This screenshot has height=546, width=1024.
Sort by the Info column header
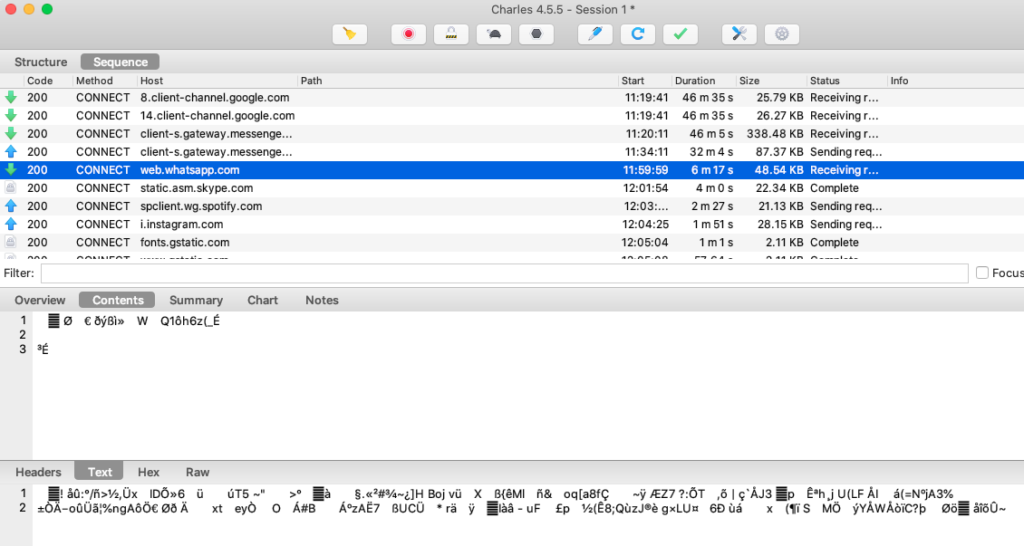pos(899,81)
